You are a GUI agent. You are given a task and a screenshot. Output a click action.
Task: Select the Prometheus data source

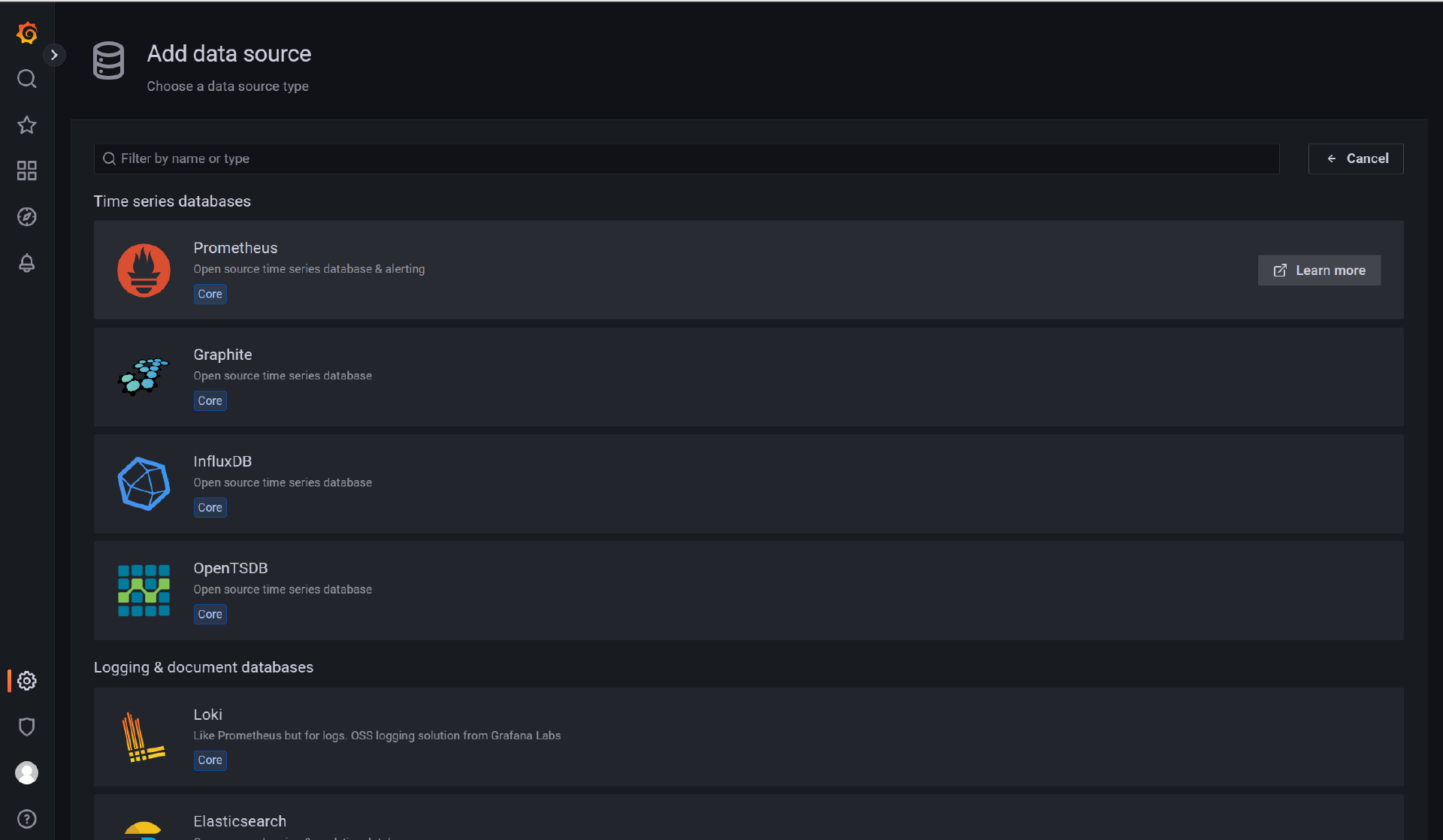749,270
